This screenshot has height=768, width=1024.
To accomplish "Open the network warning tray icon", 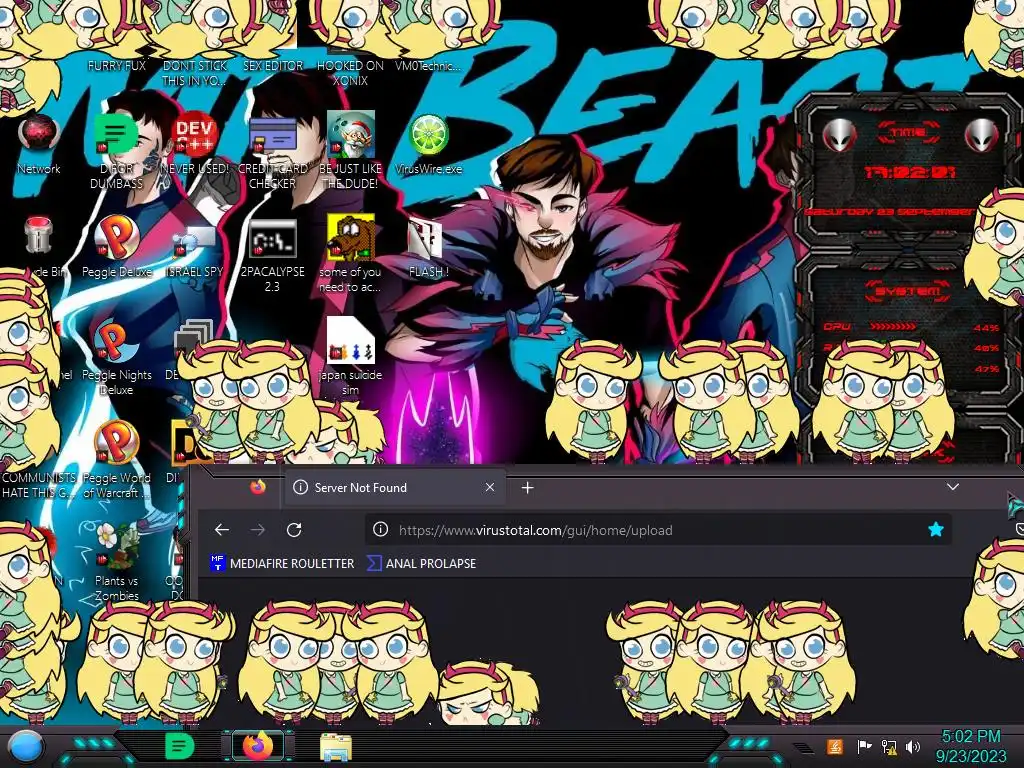I will tap(889, 746).
